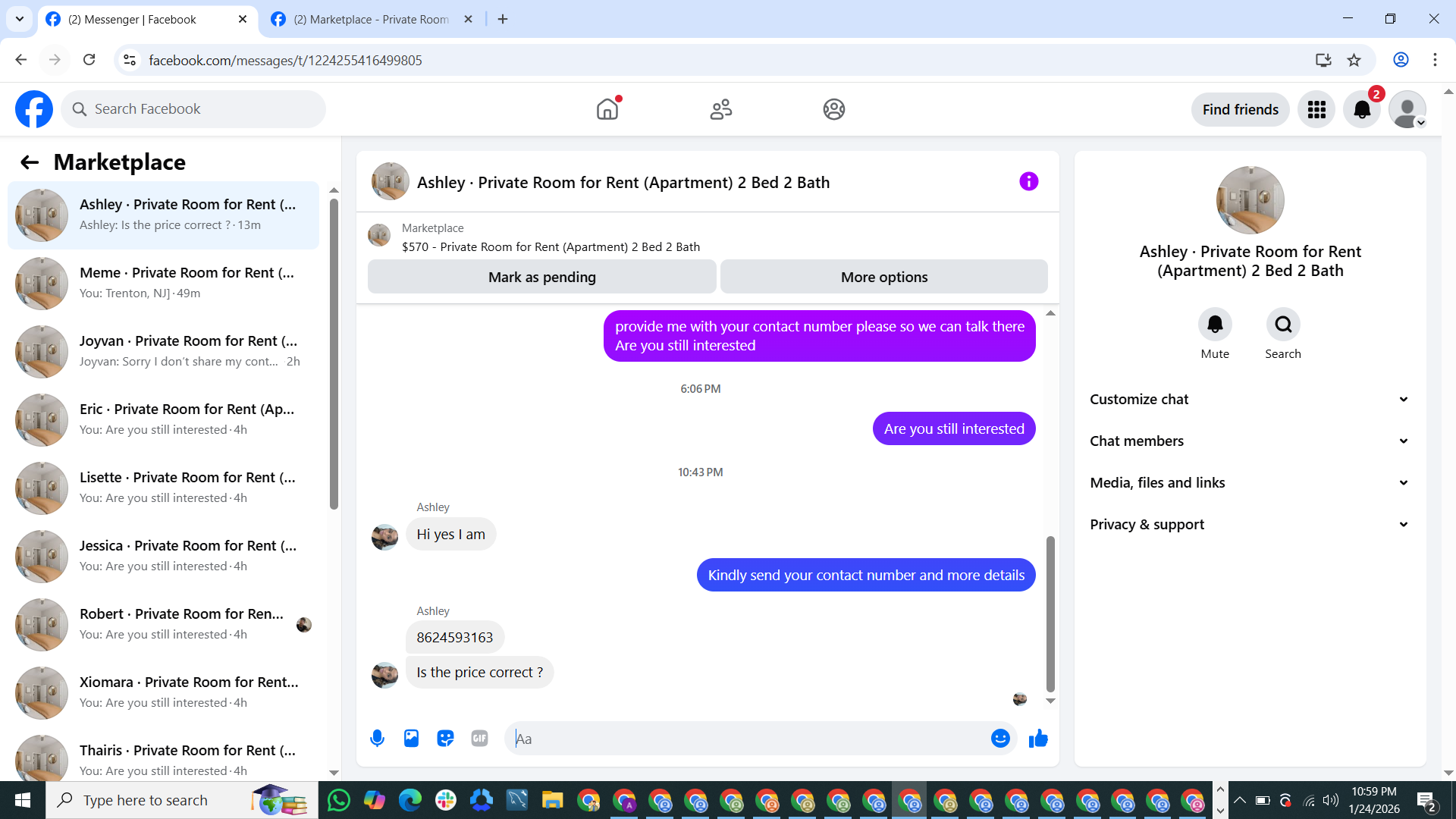Click the voice clip microphone icon
The width and height of the screenshot is (1456, 819).
pos(377,738)
